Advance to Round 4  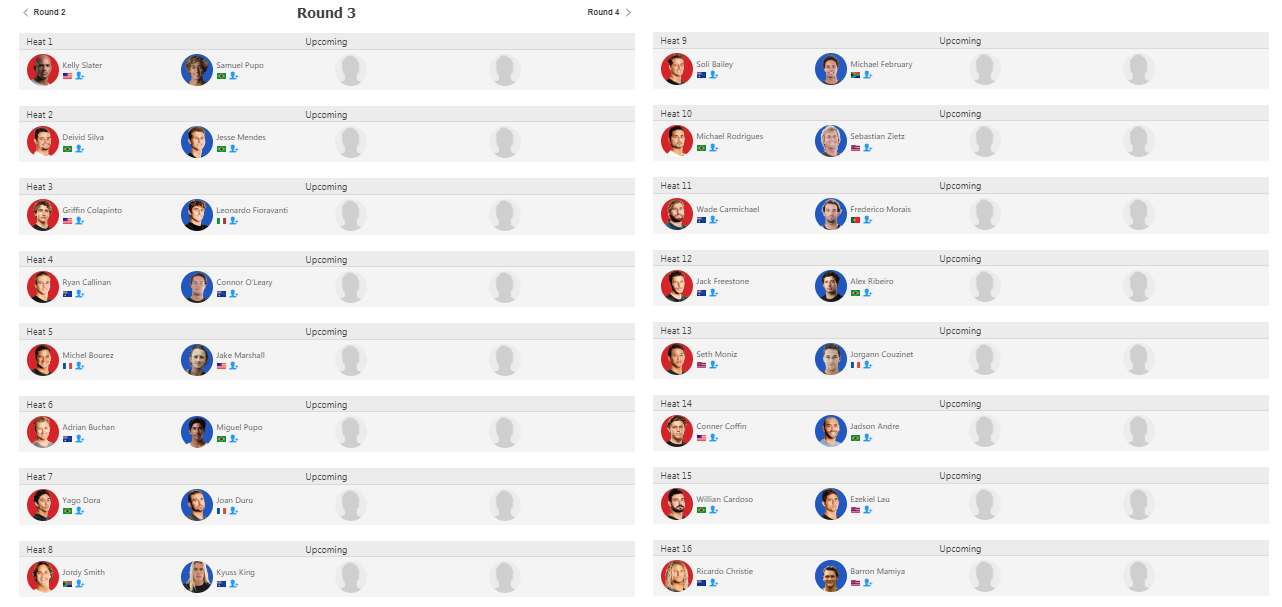[x=603, y=12]
